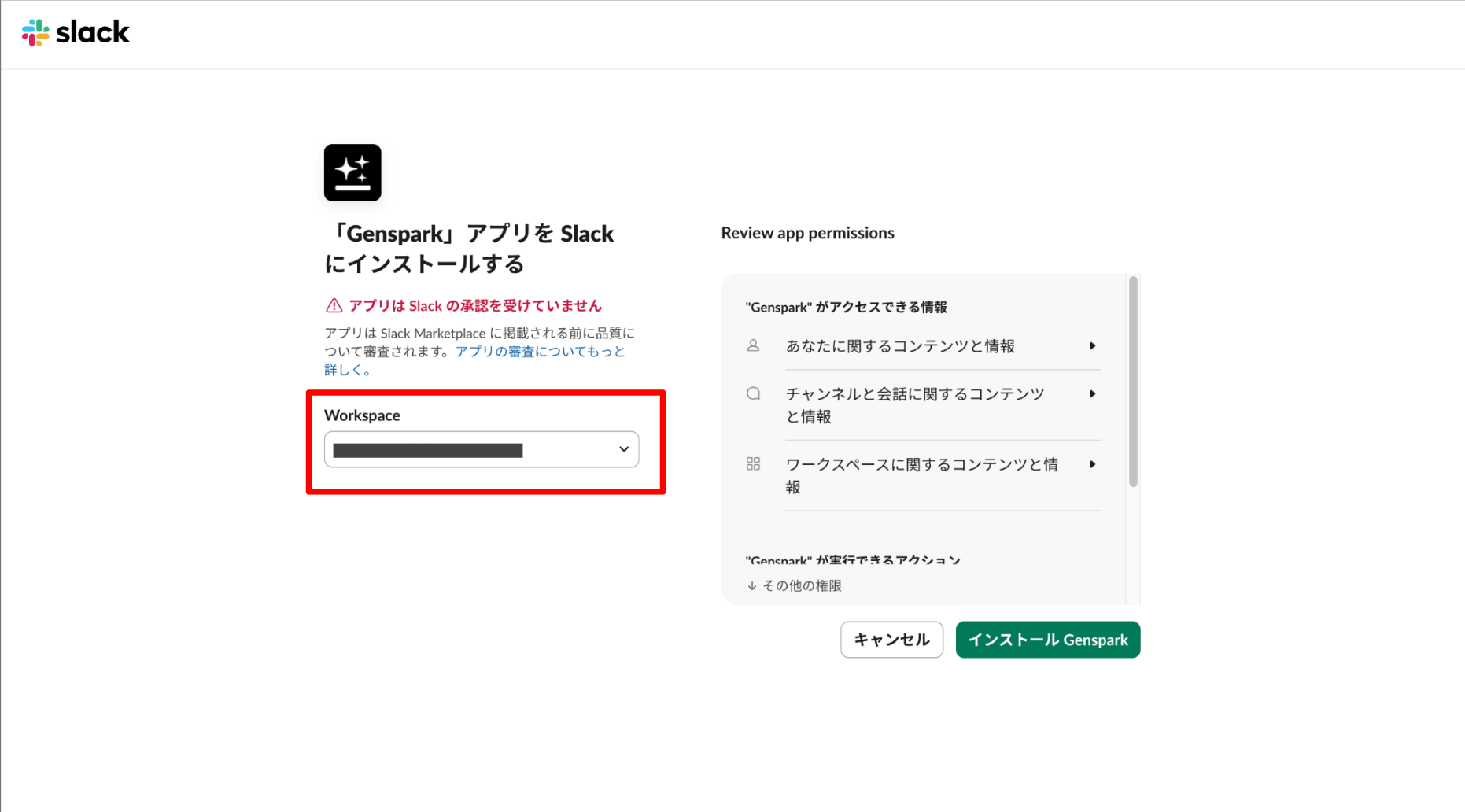The width and height of the screenshot is (1465, 812).
Task: Click the grid icon beside ワークスペースに関するコンテンツ
Action: [753, 464]
